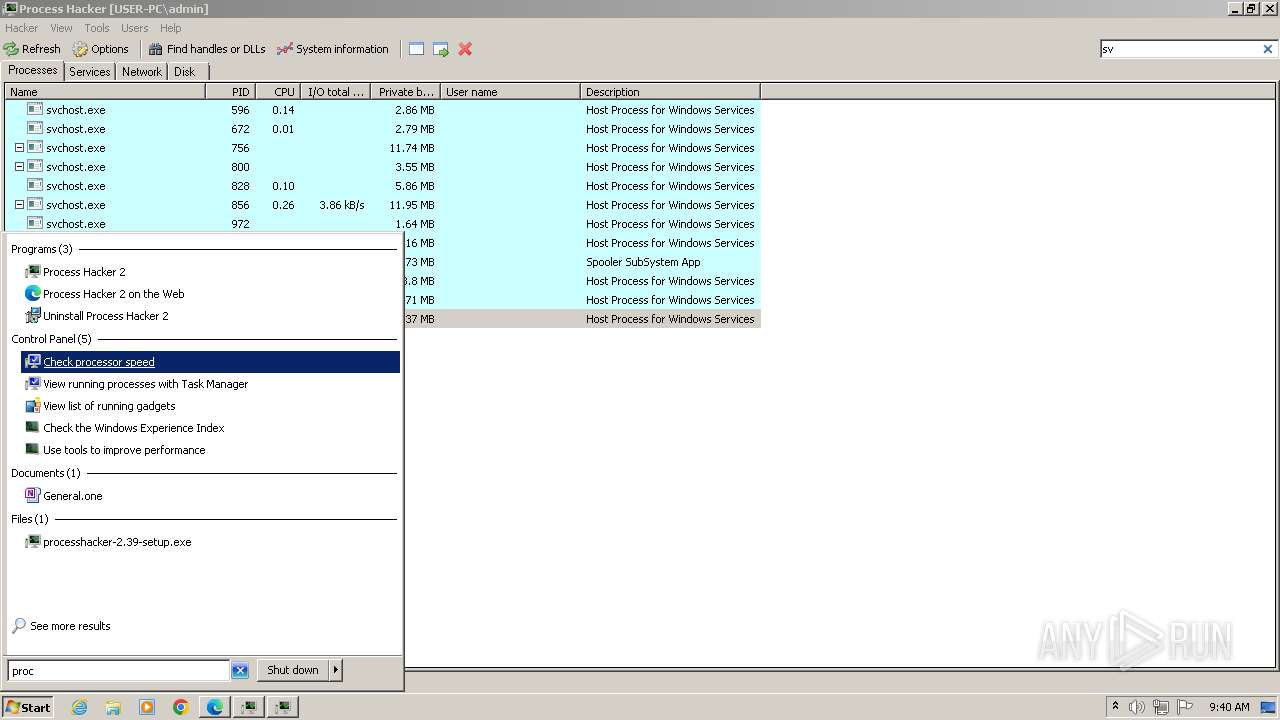1280x720 pixels.
Task: Click the Shut down button
Action: tap(293, 670)
